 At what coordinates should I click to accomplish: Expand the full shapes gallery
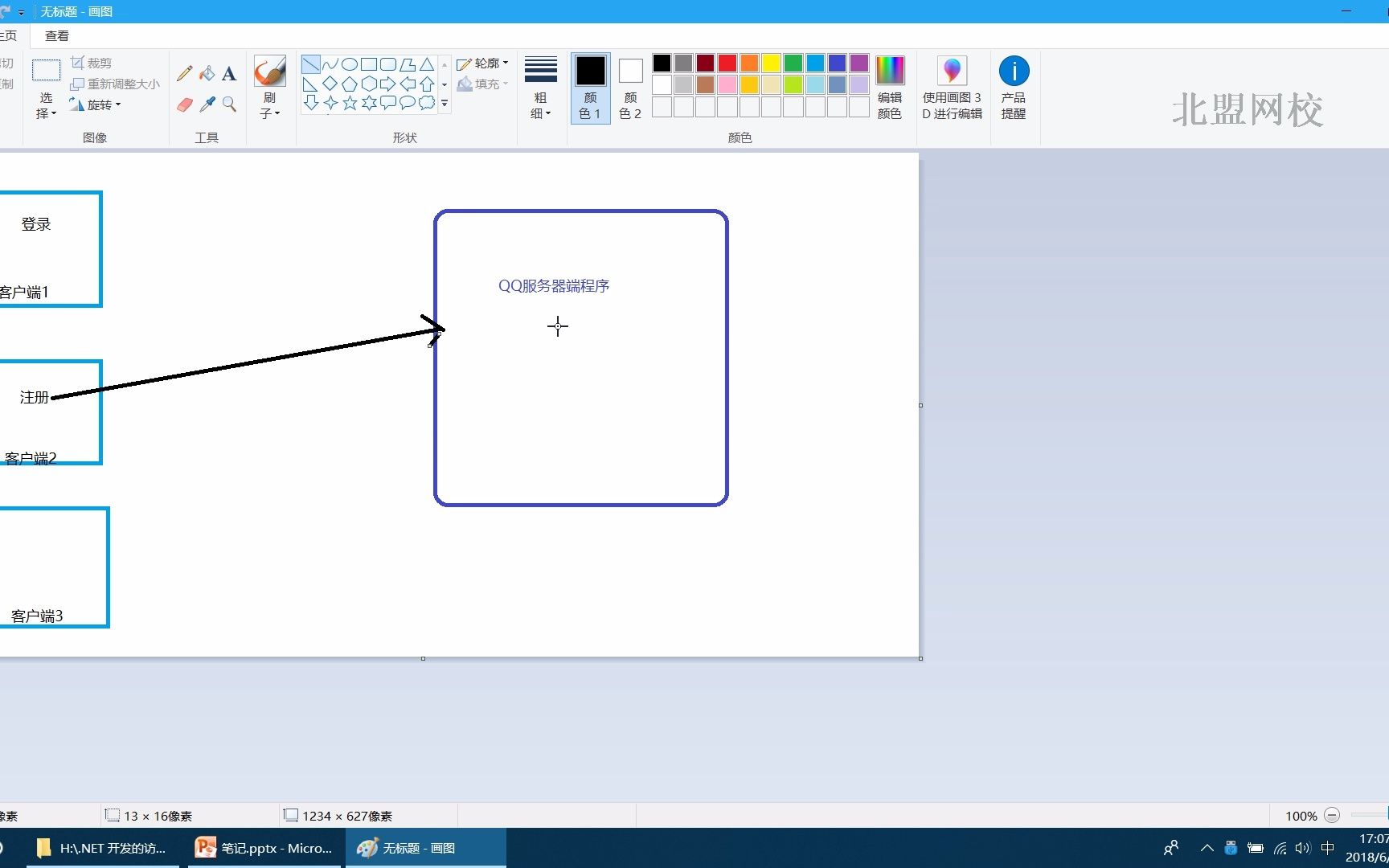(445, 103)
